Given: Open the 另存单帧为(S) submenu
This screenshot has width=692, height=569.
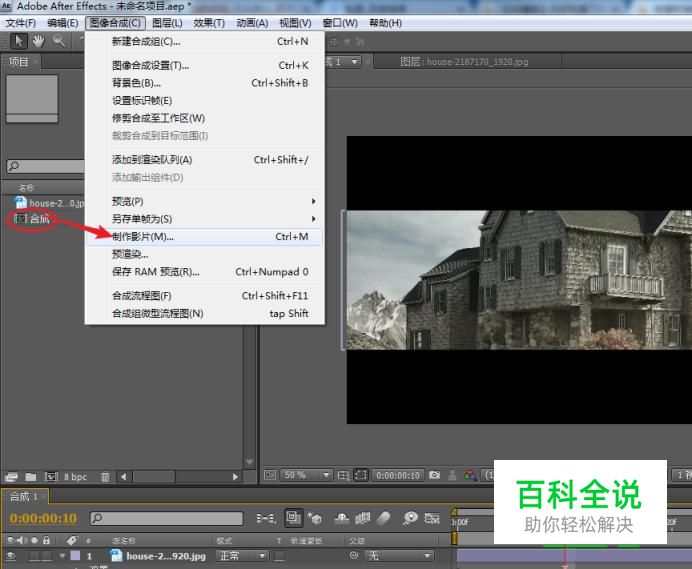Looking at the screenshot, I should [x=142, y=219].
